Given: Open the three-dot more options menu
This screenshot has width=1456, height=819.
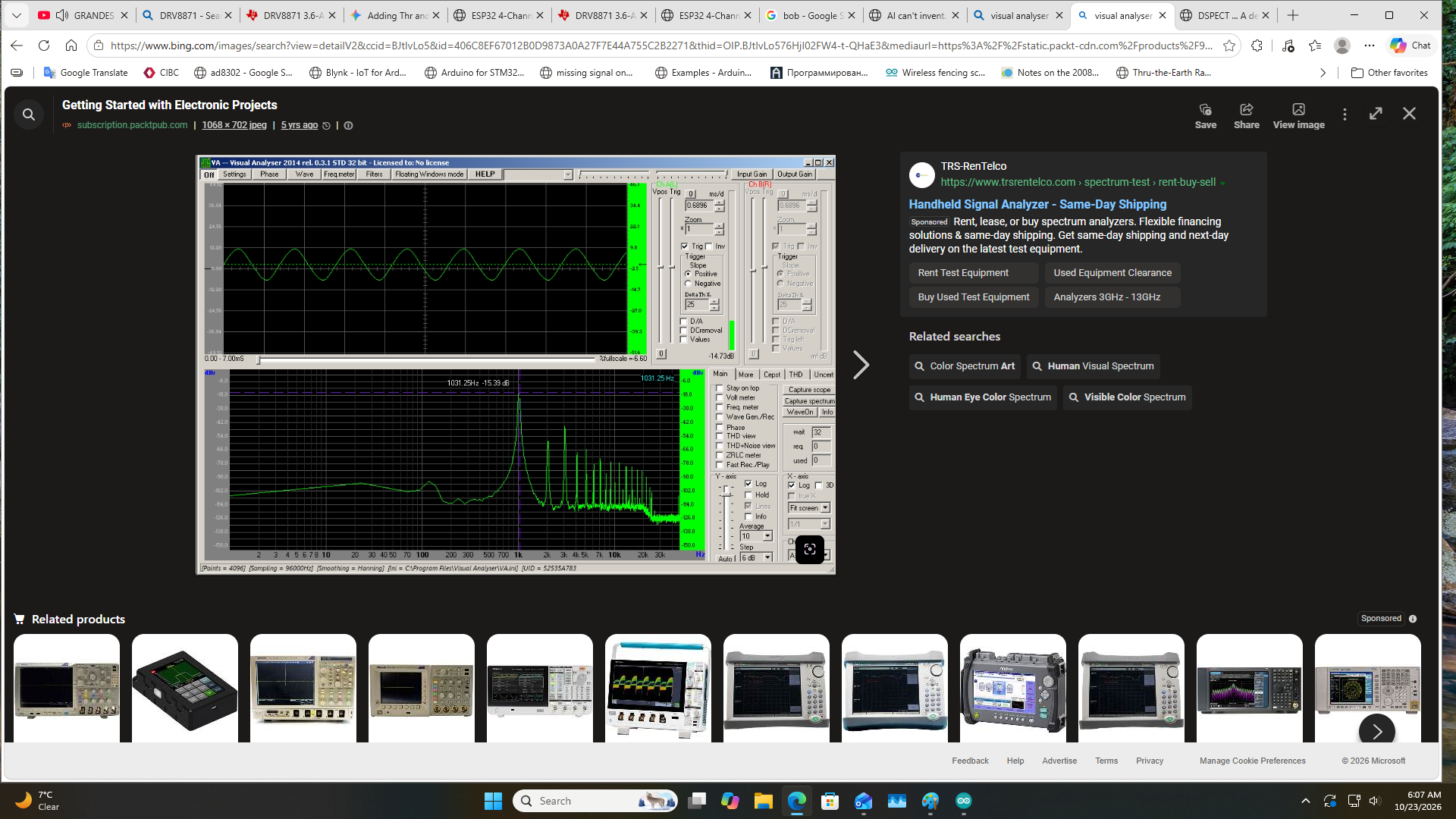Looking at the screenshot, I should pos(1345,114).
